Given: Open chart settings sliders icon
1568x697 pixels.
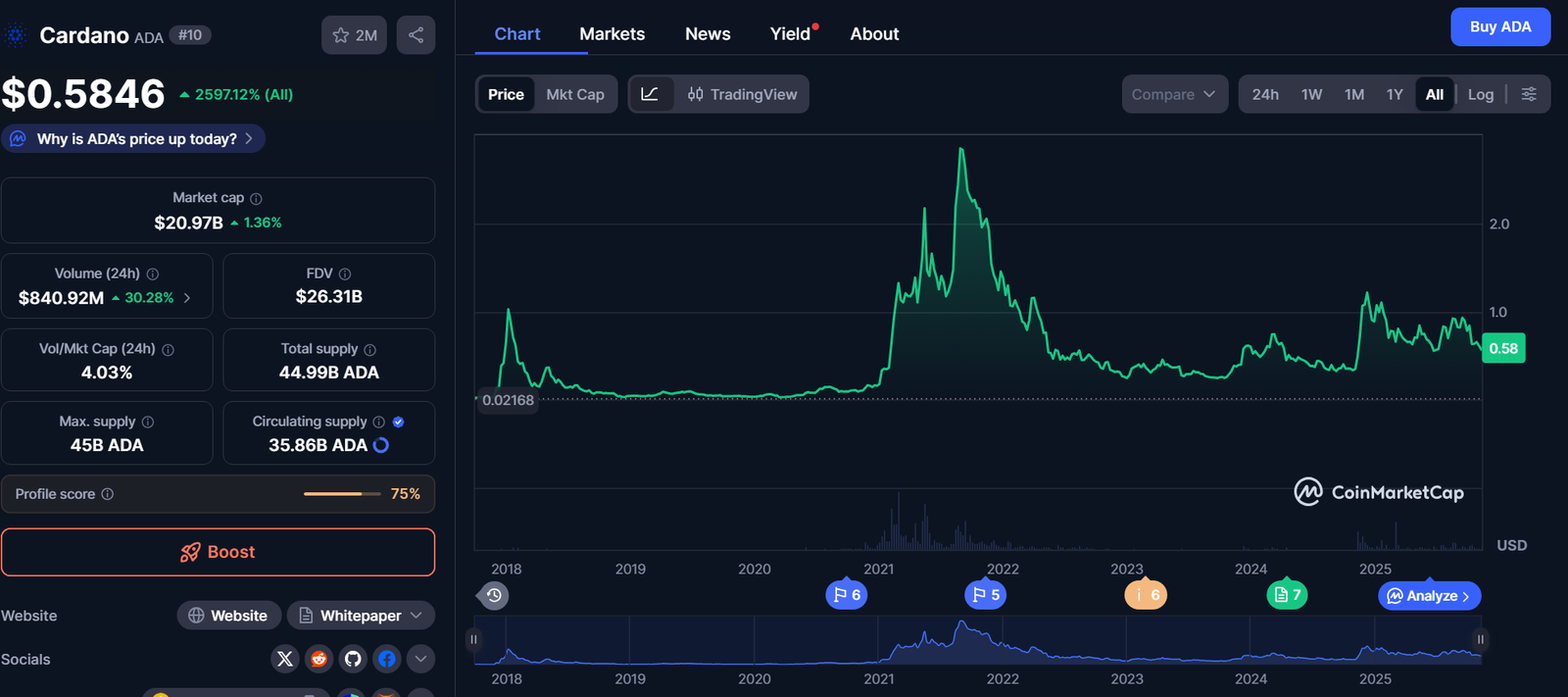Looking at the screenshot, I should pyautogui.click(x=1529, y=94).
